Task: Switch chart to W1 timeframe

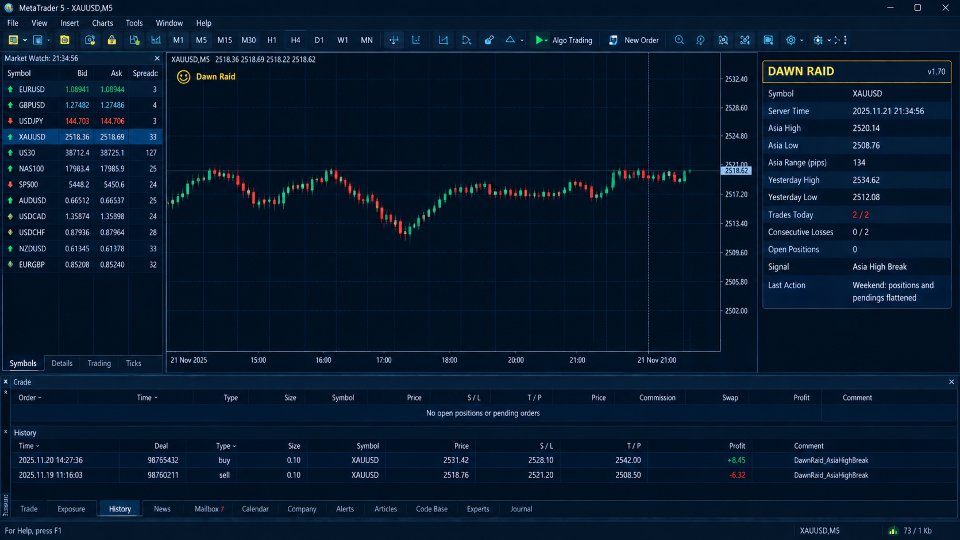Action: tap(343, 40)
